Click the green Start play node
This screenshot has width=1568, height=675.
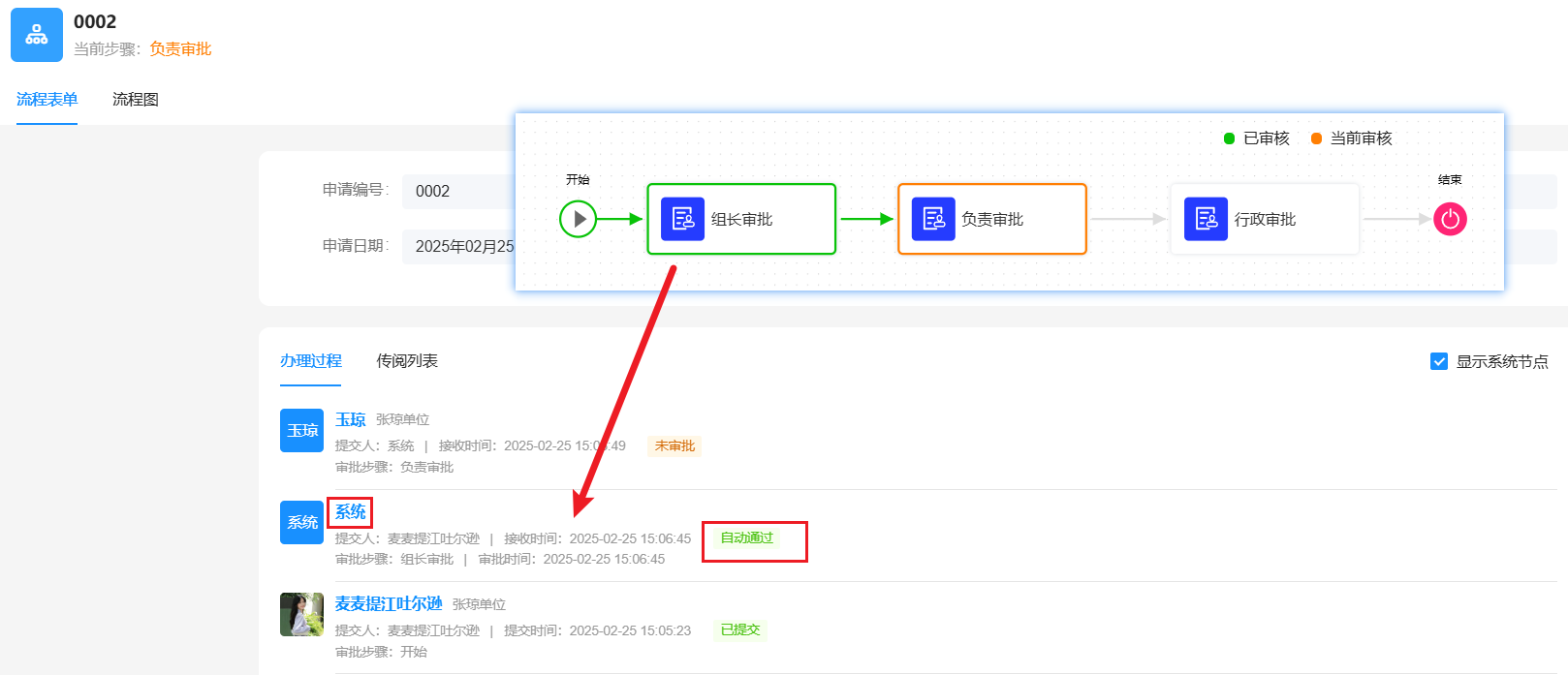579,219
